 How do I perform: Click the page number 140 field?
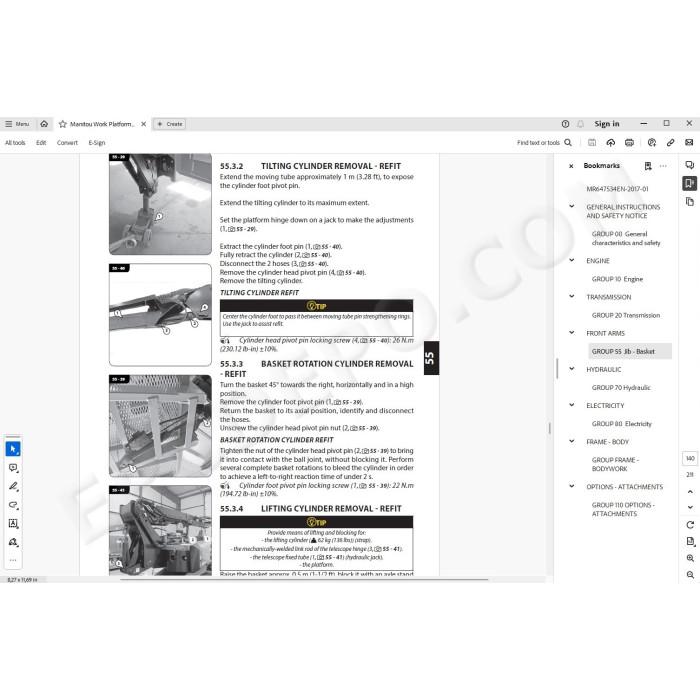coord(690,458)
